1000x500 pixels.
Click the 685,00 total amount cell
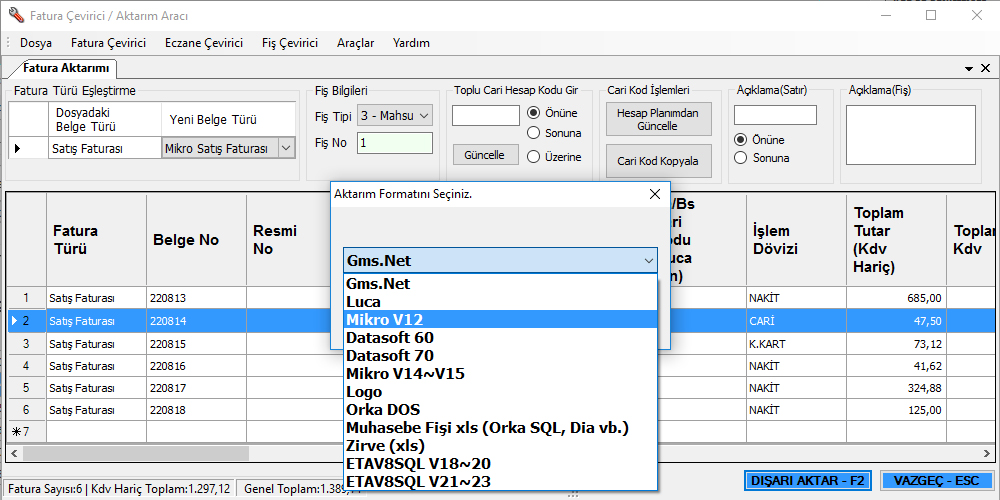click(x=896, y=298)
